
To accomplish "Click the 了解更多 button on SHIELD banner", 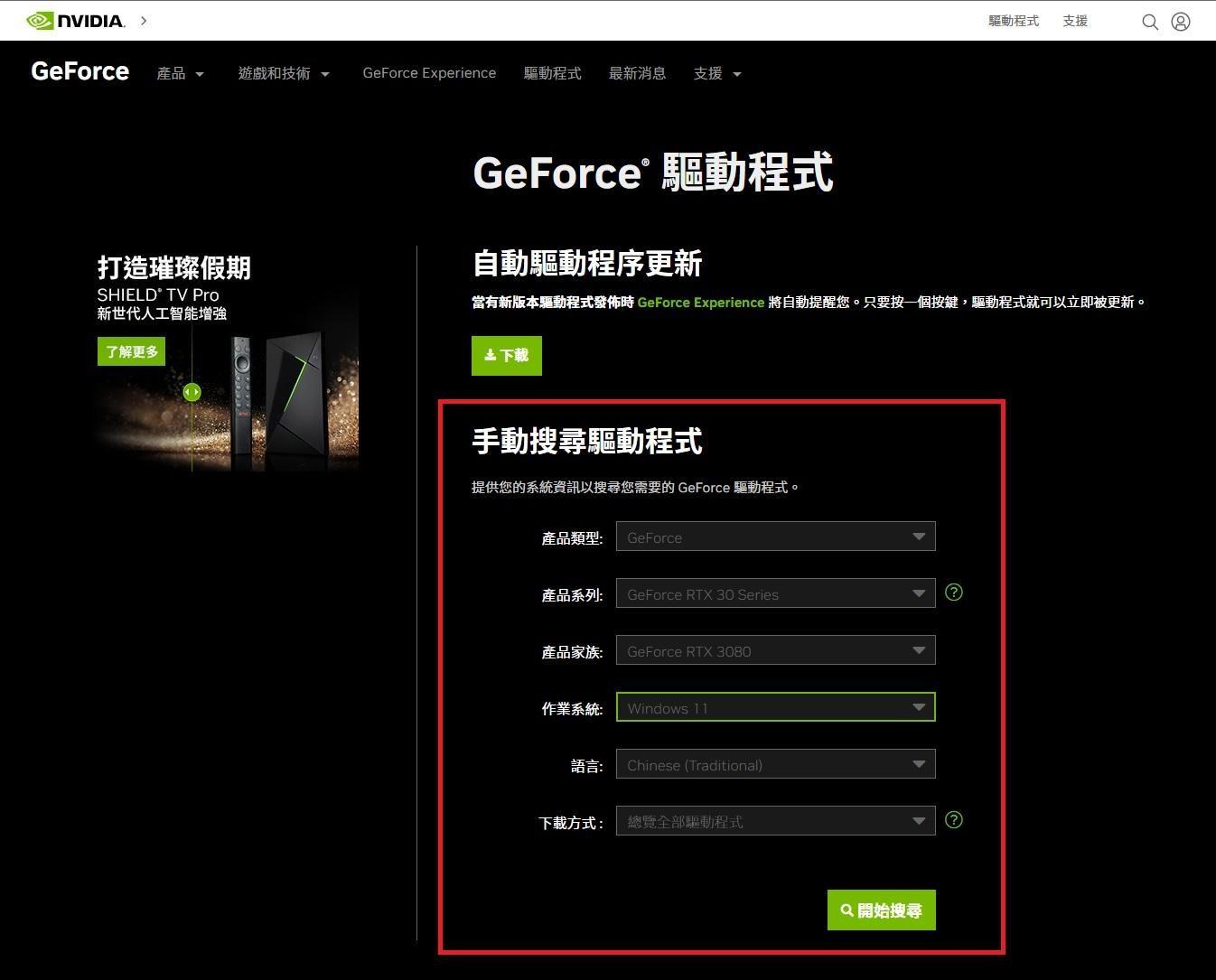I will point(131,351).
